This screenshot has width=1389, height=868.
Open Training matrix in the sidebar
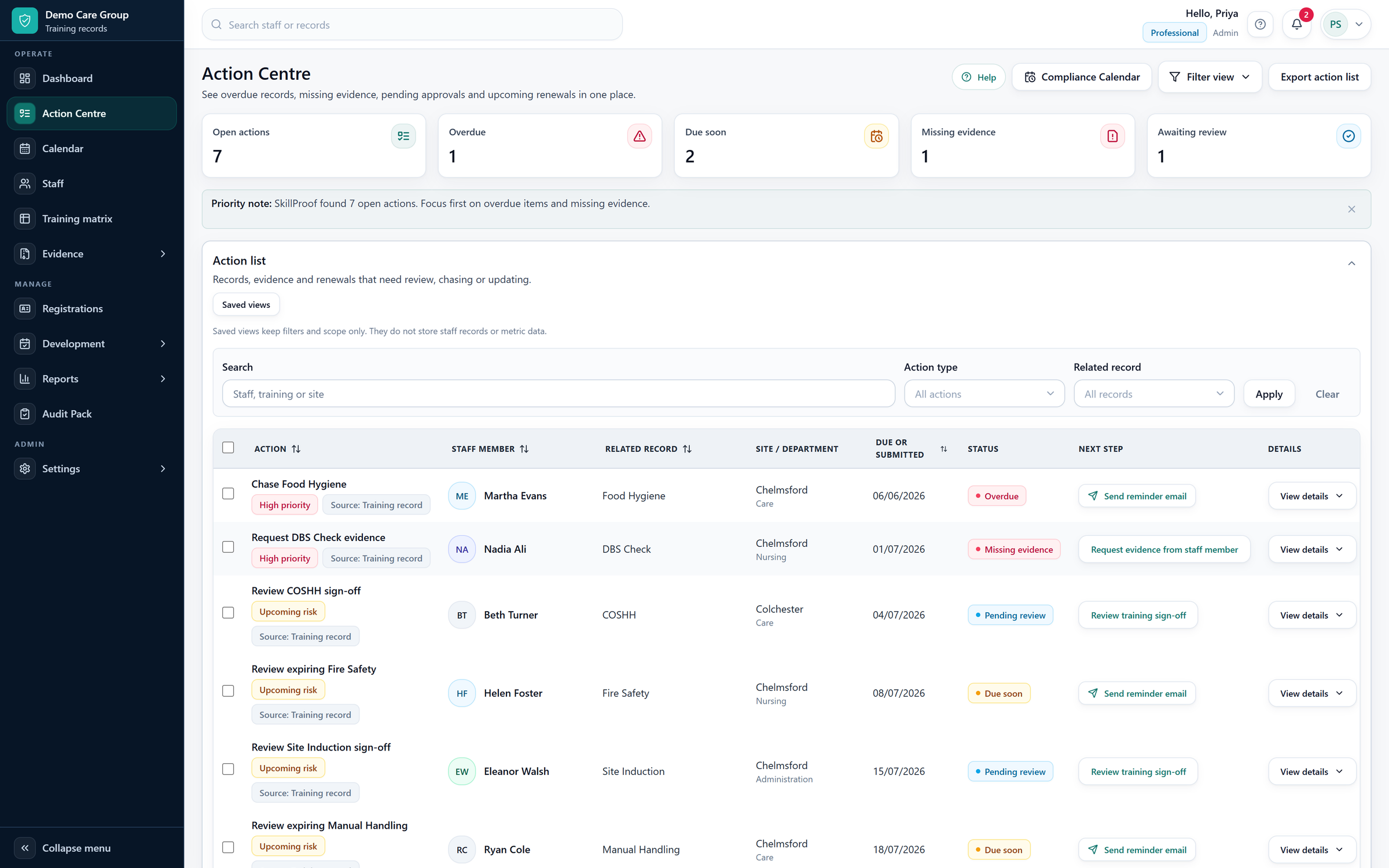91,219
